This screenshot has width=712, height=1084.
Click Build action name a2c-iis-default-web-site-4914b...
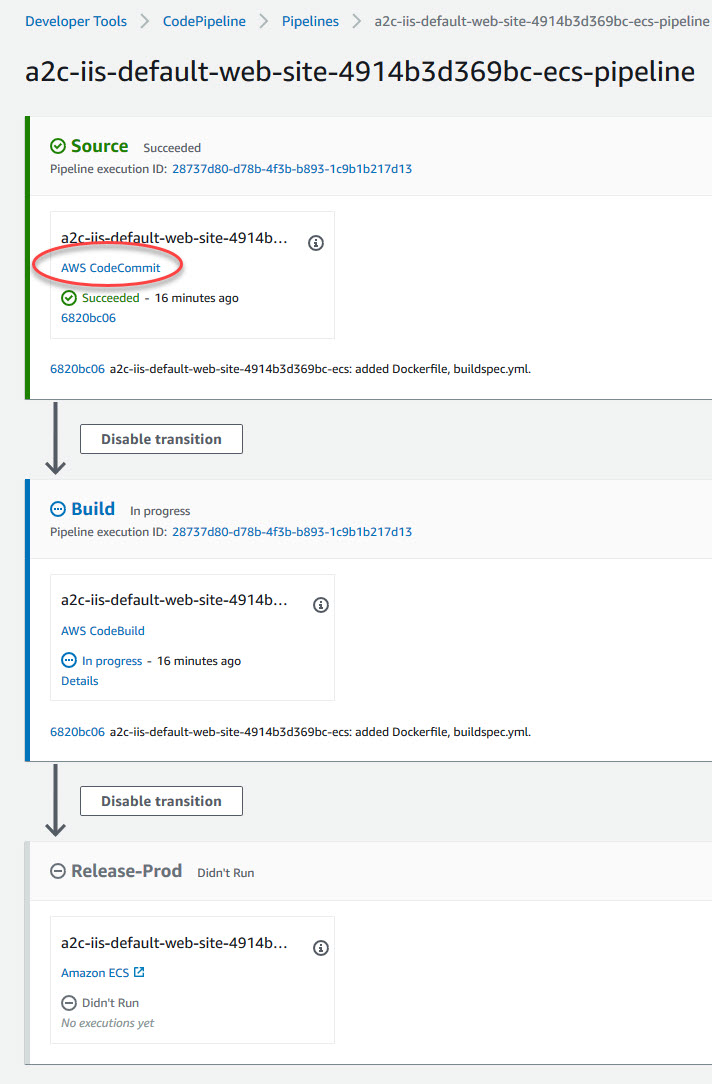pyautogui.click(x=174, y=600)
